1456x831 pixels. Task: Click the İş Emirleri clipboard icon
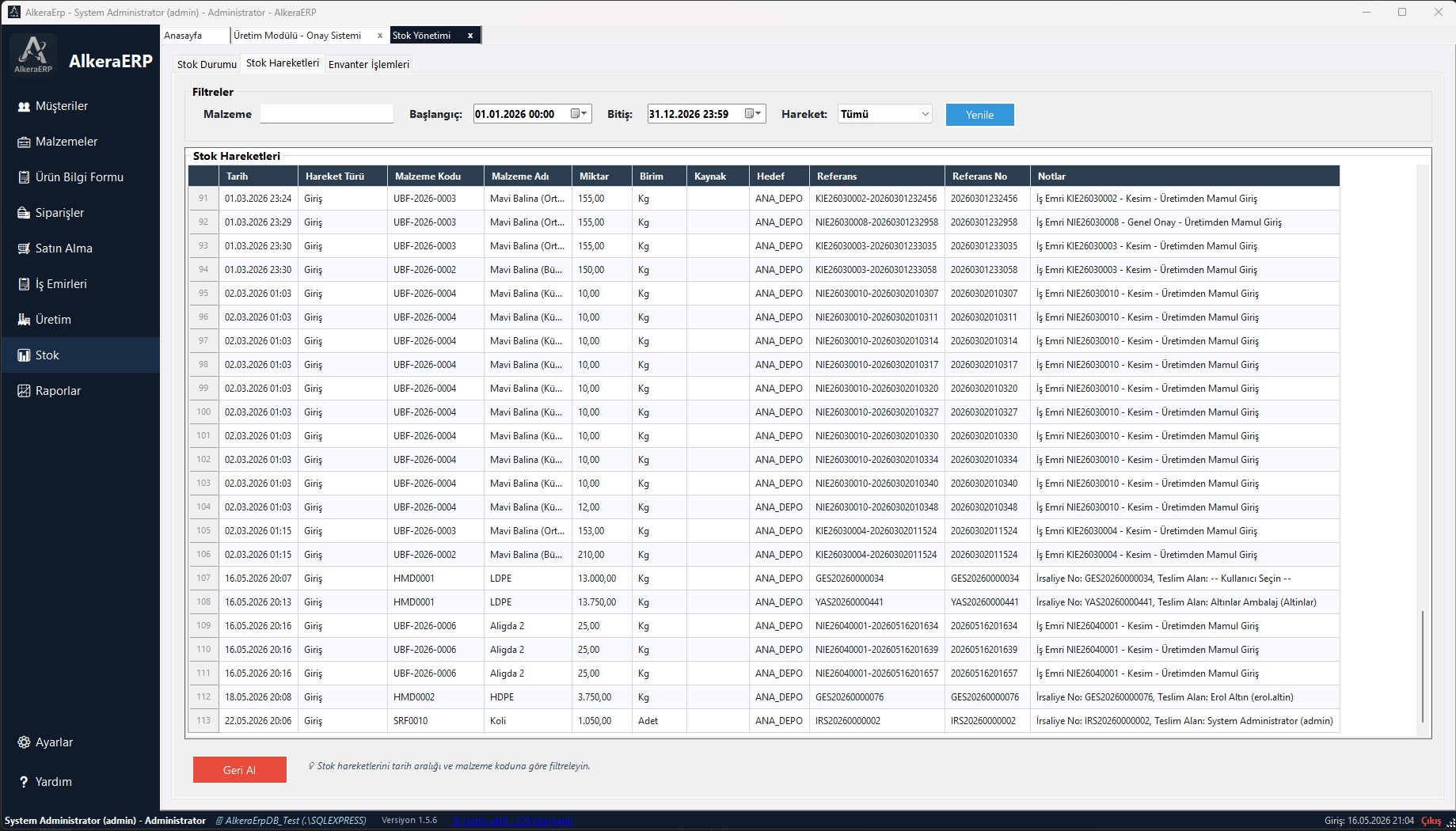tap(24, 284)
